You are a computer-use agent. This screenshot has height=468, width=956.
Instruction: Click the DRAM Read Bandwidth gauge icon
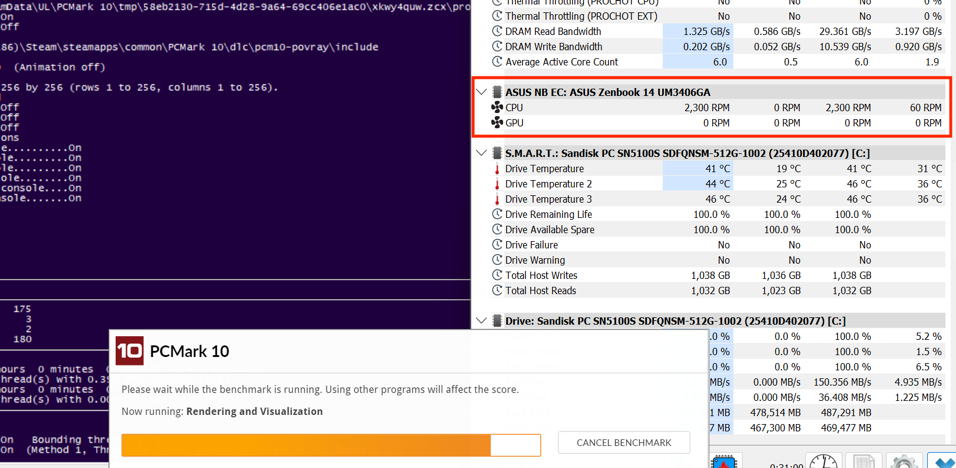tap(497, 32)
